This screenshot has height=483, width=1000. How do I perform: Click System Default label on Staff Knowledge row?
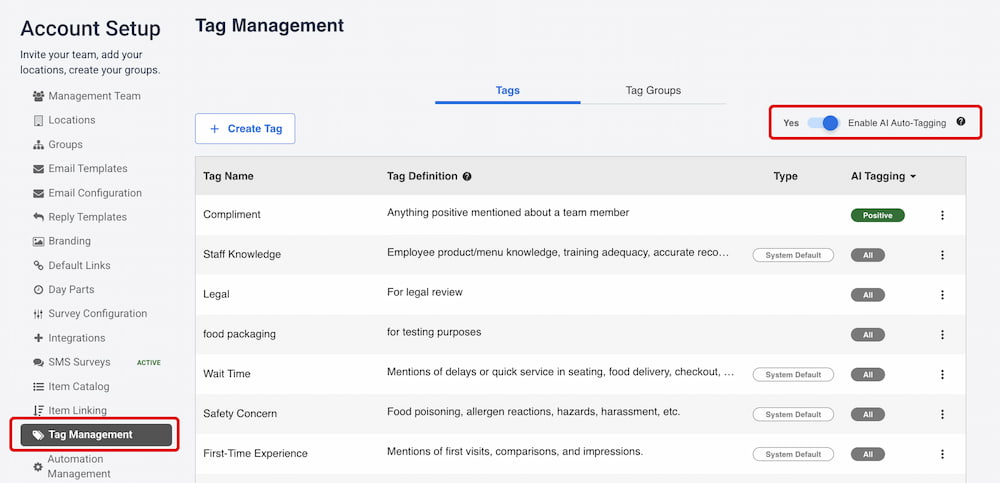click(x=793, y=255)
